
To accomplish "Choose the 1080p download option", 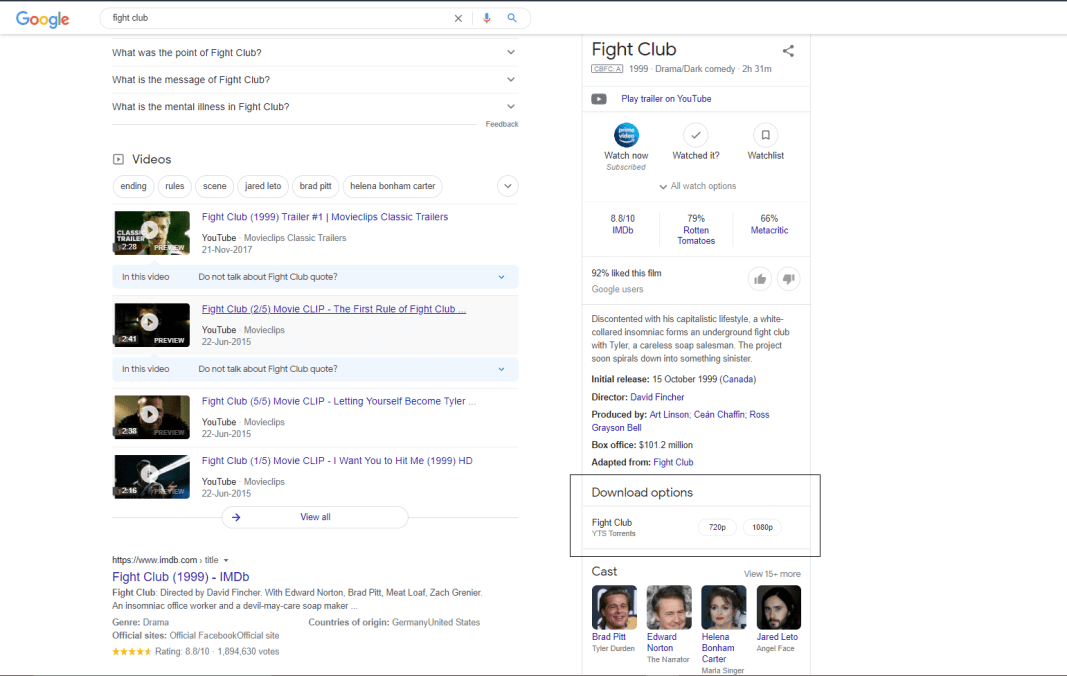I will 762,528.
